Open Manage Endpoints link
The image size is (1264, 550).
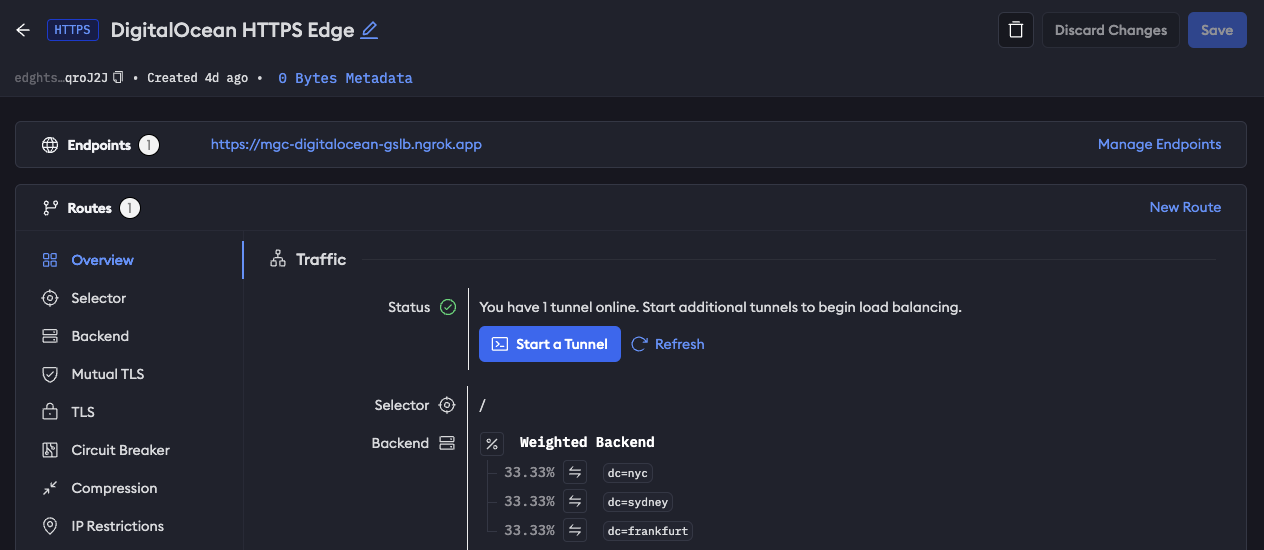click(x=1159, y=144)
